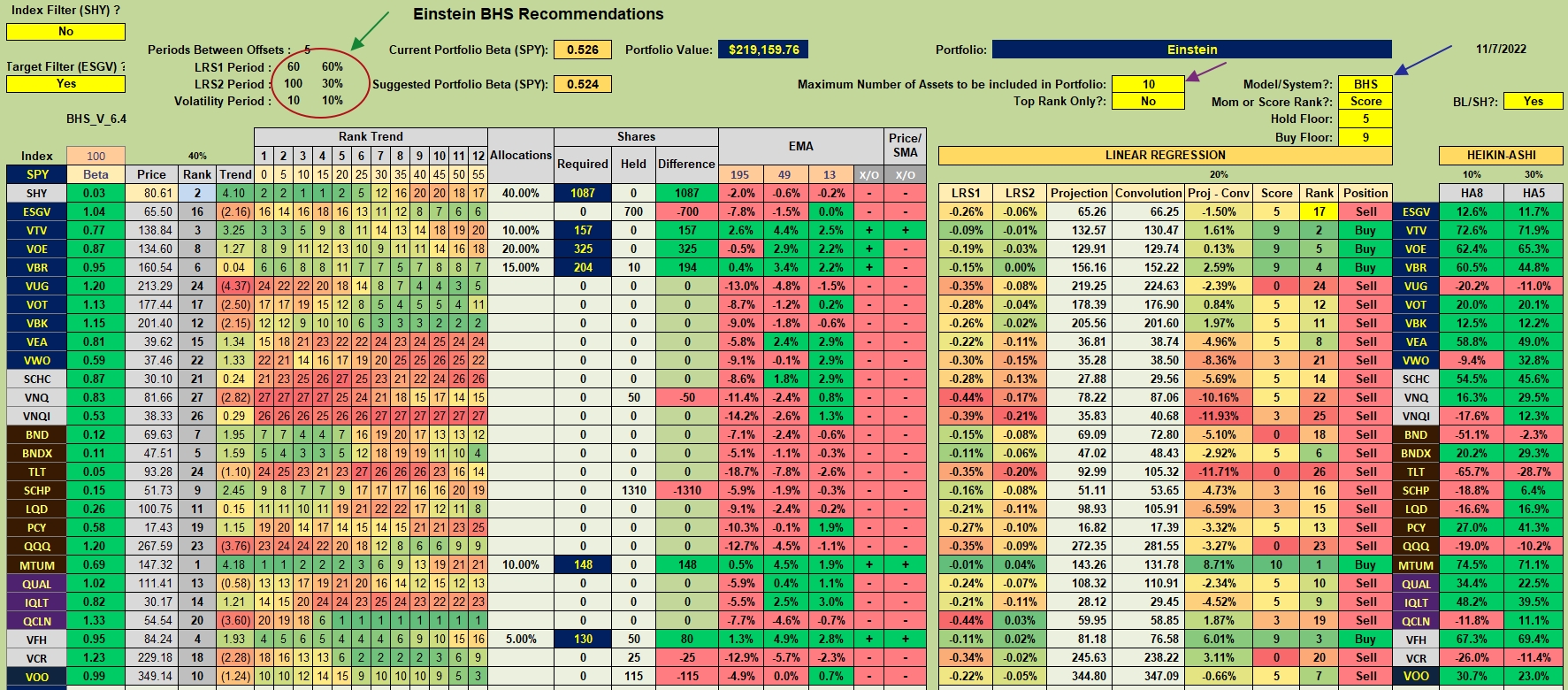Click the Allocations column header
This screenshot has height=690, width=1568.
coord(521,156)
